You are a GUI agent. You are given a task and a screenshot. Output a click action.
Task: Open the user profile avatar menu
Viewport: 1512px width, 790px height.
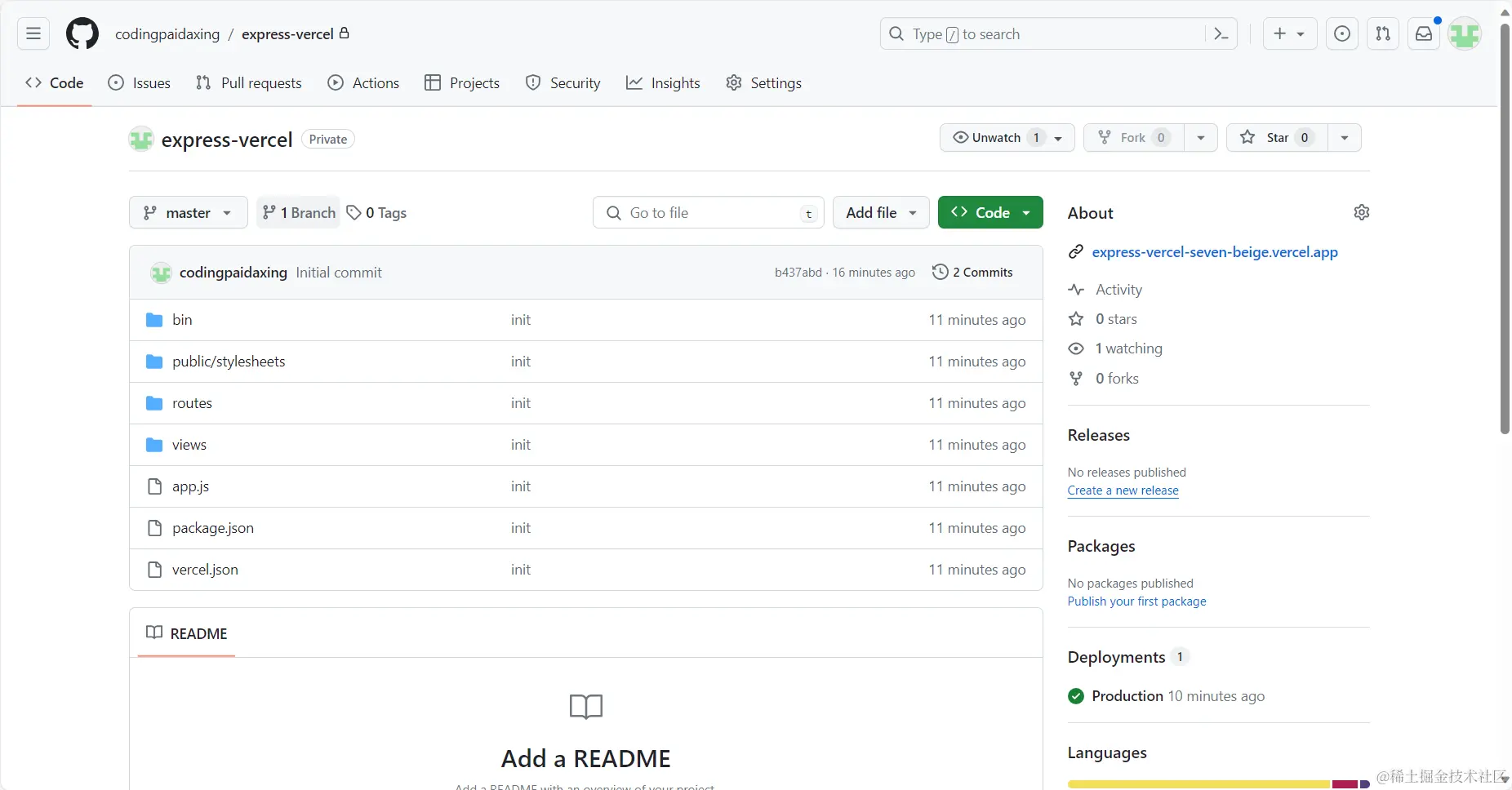[1465, 33]
